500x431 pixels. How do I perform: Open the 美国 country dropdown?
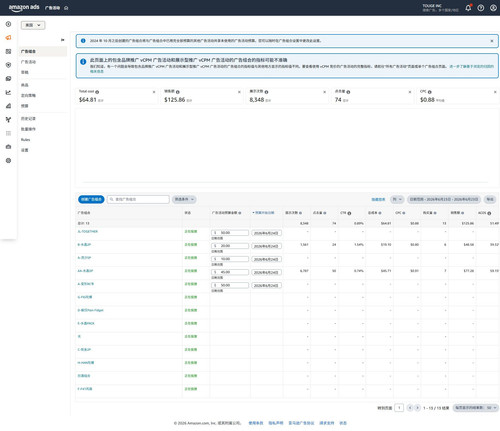coord(33,25)
